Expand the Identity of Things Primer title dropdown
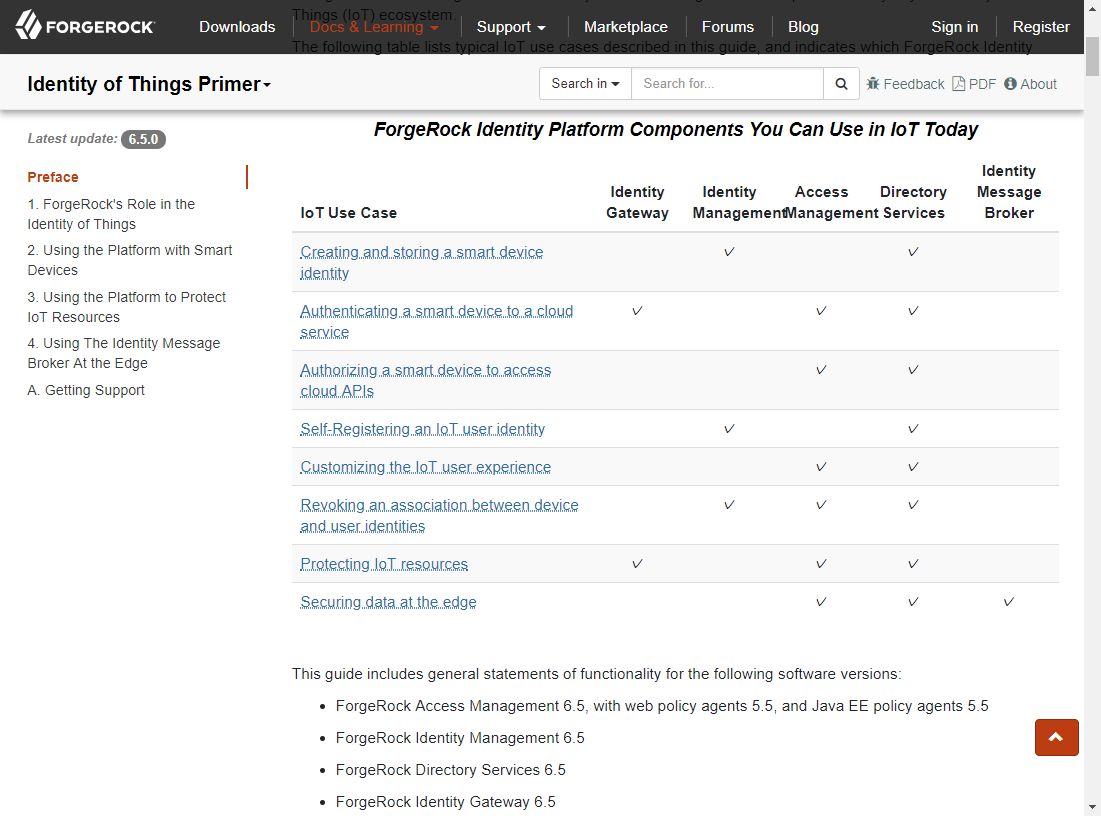 pos(149,85)
